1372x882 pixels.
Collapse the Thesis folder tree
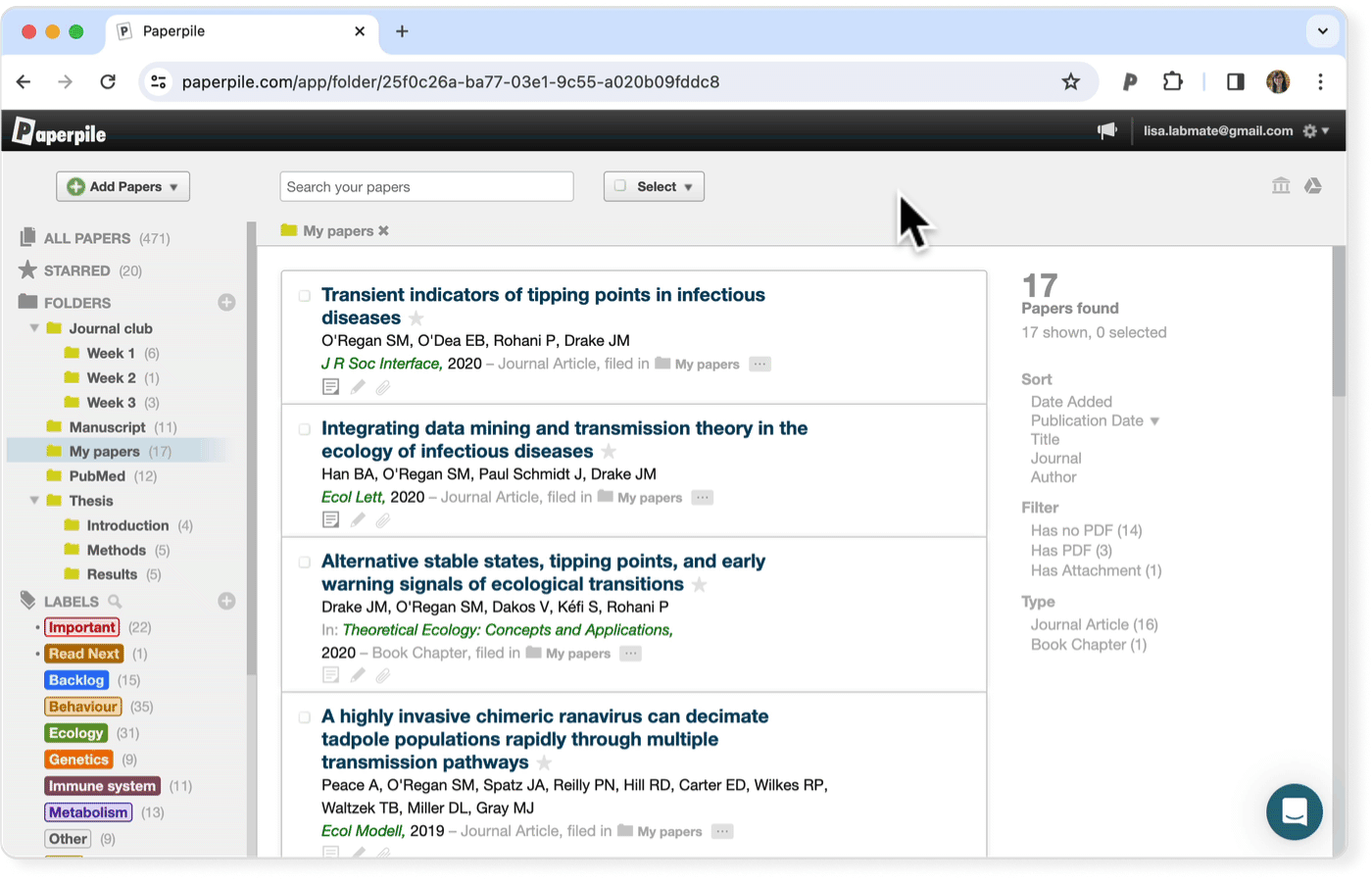33,500
